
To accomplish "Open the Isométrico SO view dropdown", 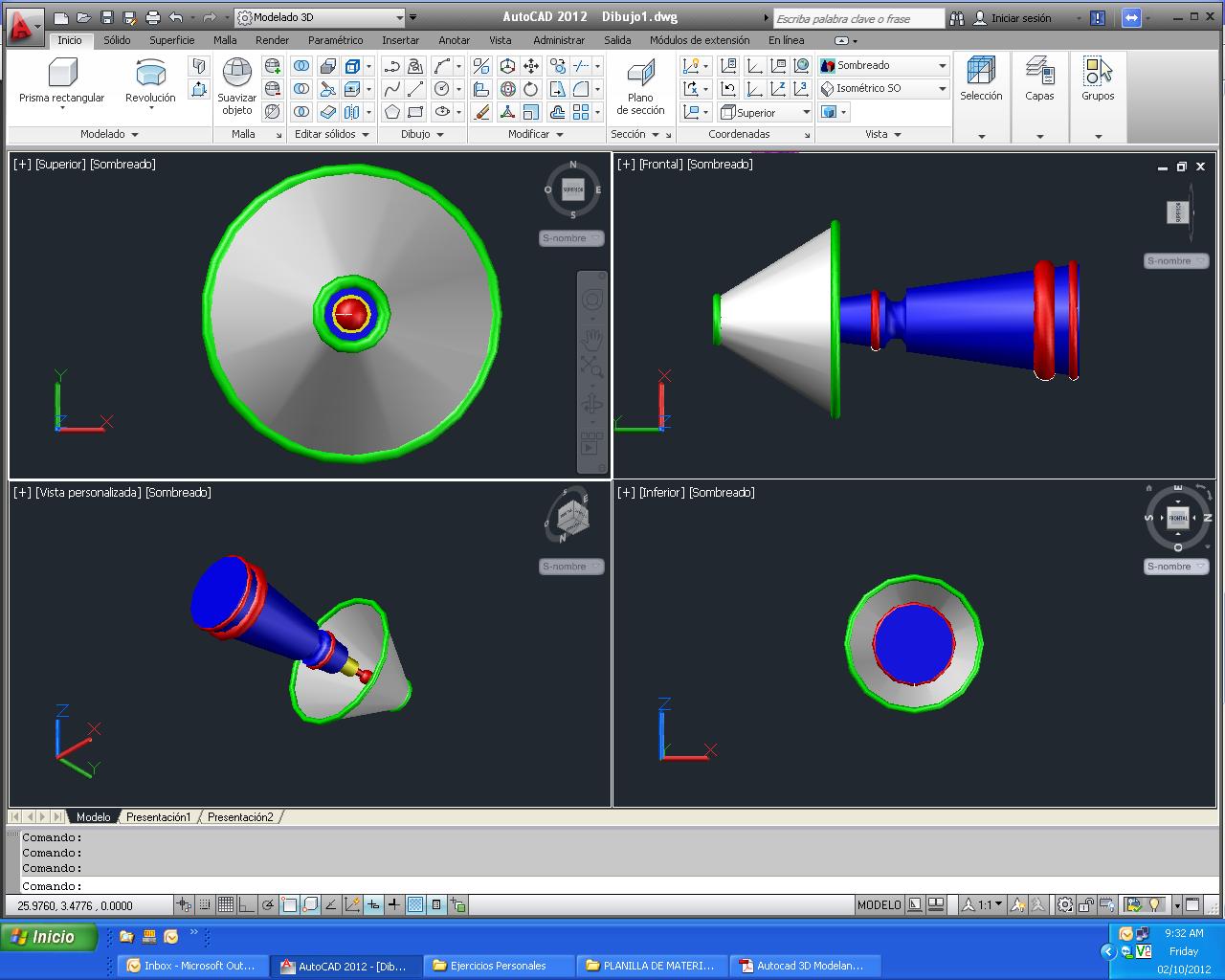I will tap(941, 88).
